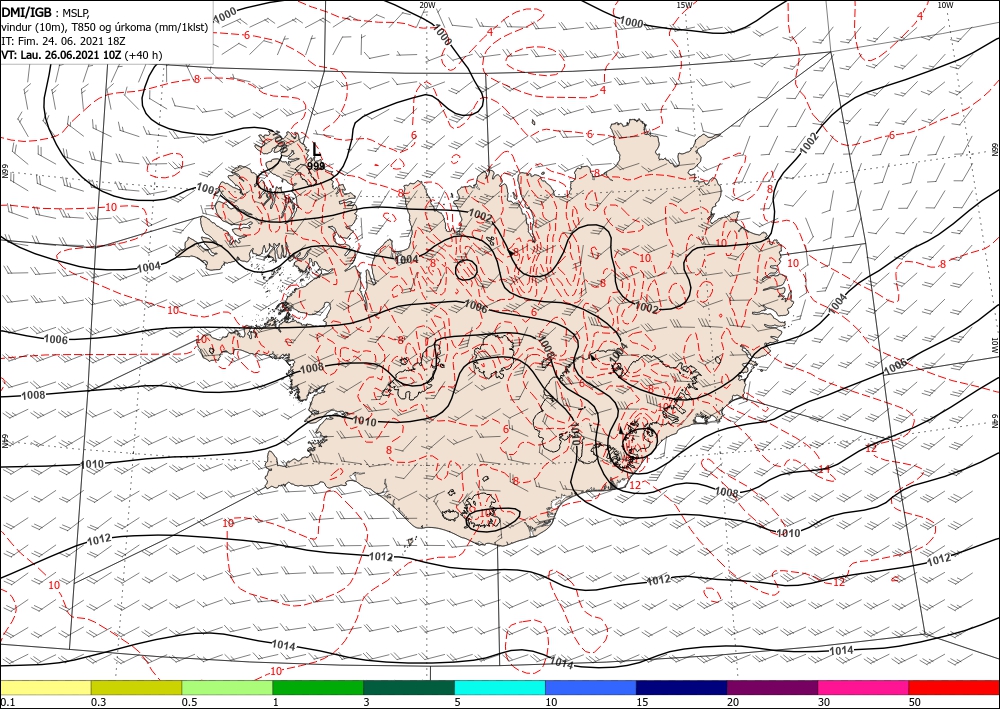Click the "DMI/IGB : MSLP," title line
This screenshot has height=709, width=1000.
47,13
